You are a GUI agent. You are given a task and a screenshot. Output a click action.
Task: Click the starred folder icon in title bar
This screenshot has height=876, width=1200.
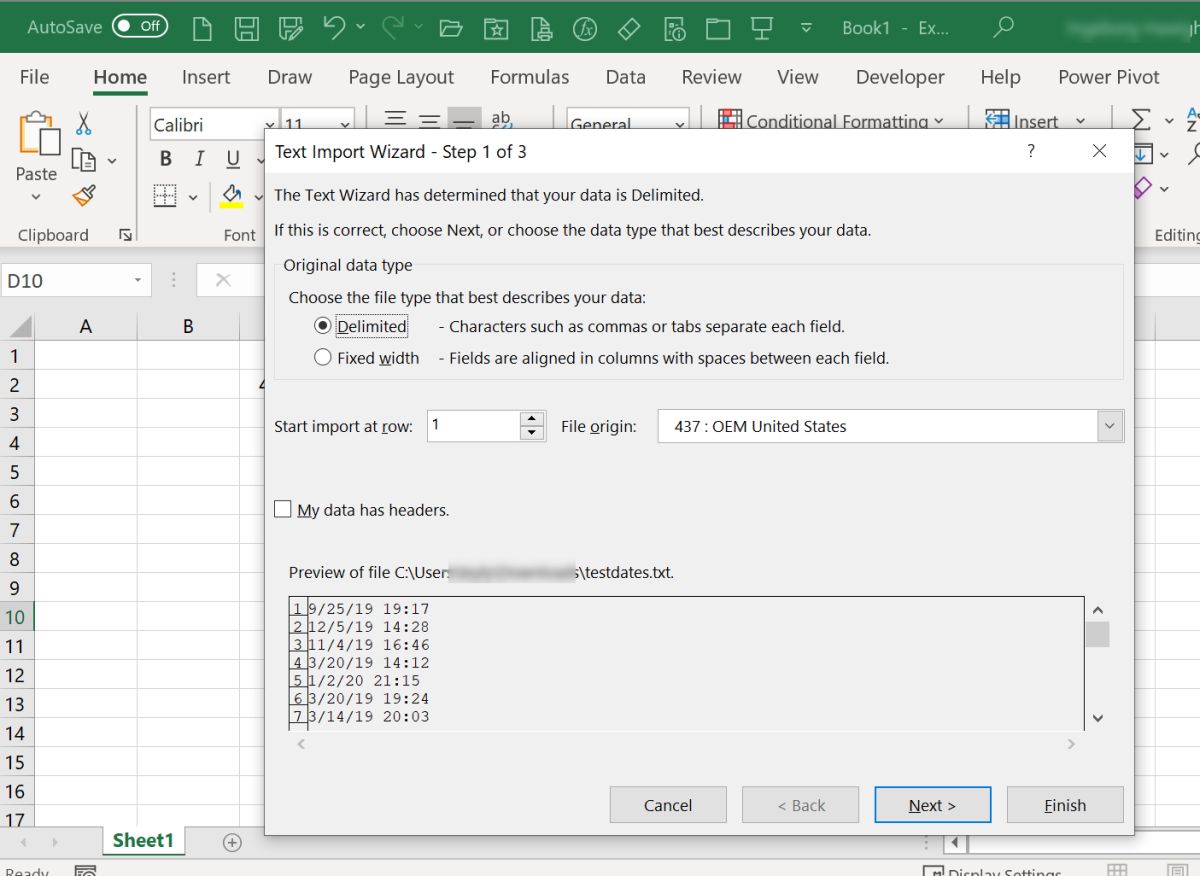coord(496,29)
